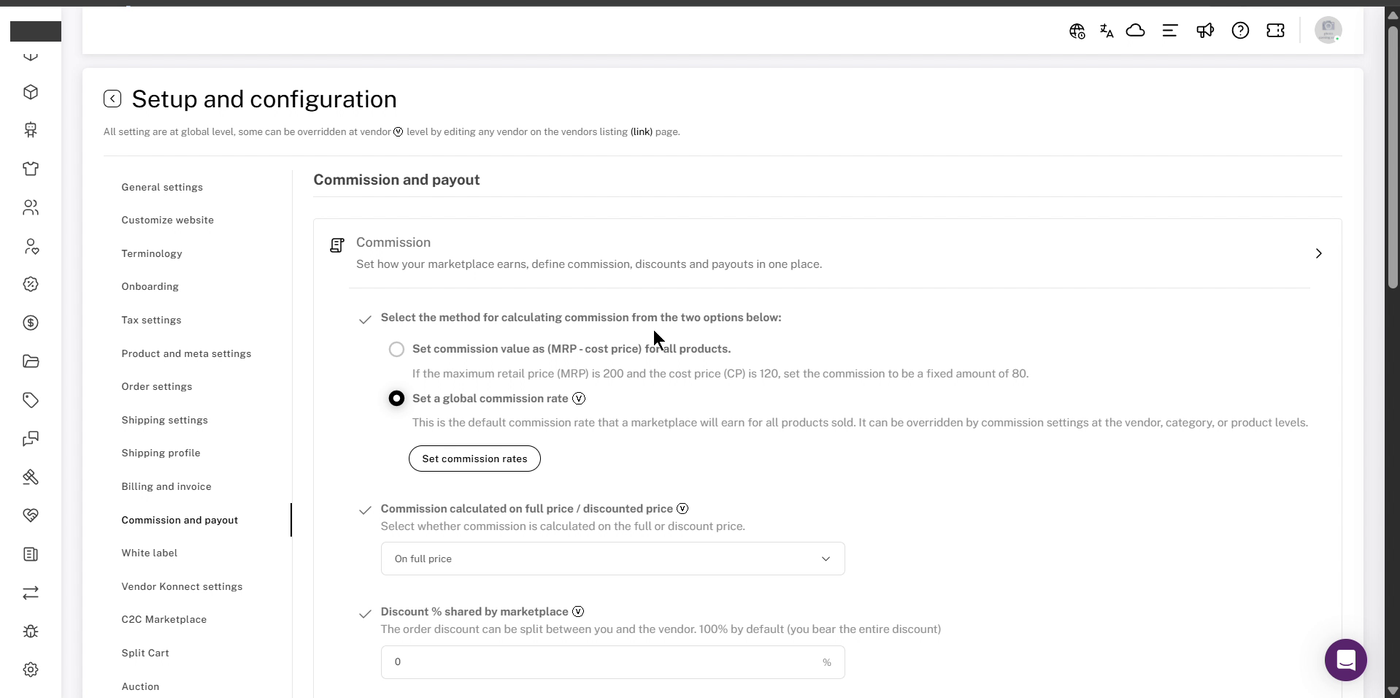This screenshot has height=698, width=1400.
Task: Open the help question mark icon
Action: [x=1240, y=31]
